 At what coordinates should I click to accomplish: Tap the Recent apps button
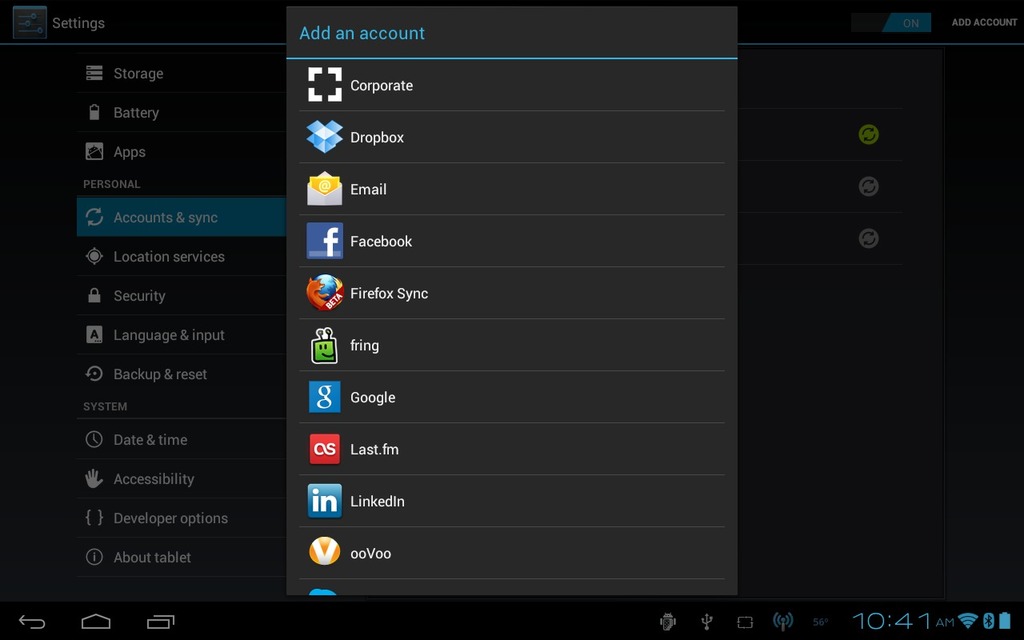click(161, 622)
